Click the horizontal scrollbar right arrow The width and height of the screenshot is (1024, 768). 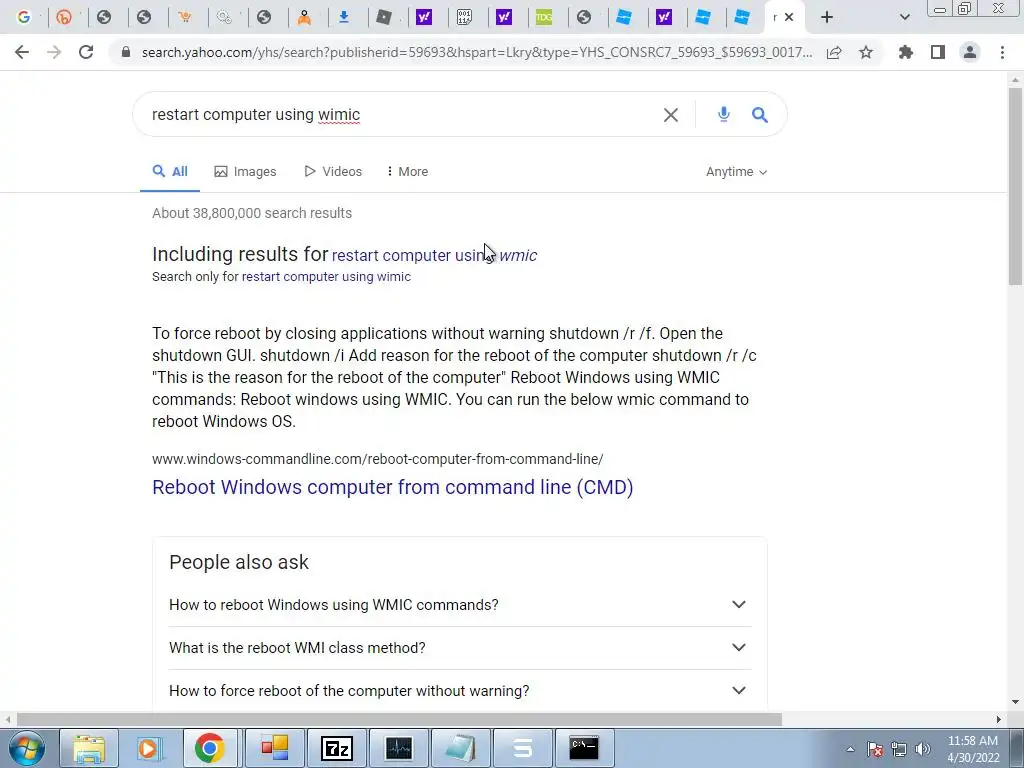point(999,720)
